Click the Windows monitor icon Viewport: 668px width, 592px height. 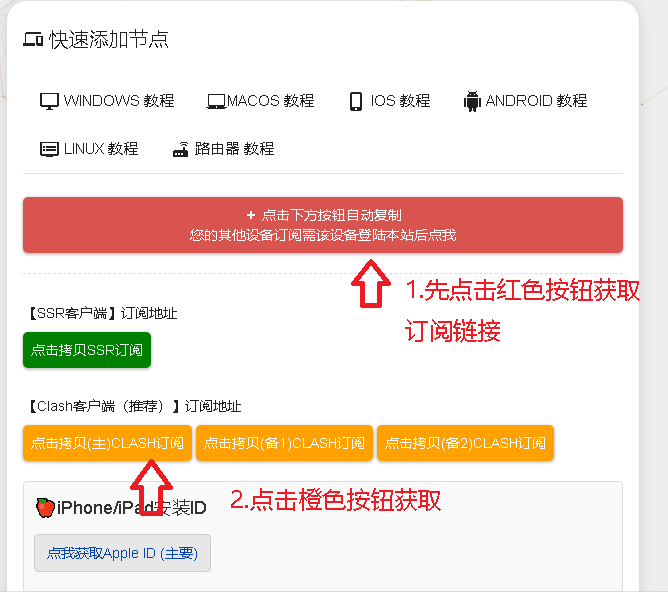[x=49, y=101]
